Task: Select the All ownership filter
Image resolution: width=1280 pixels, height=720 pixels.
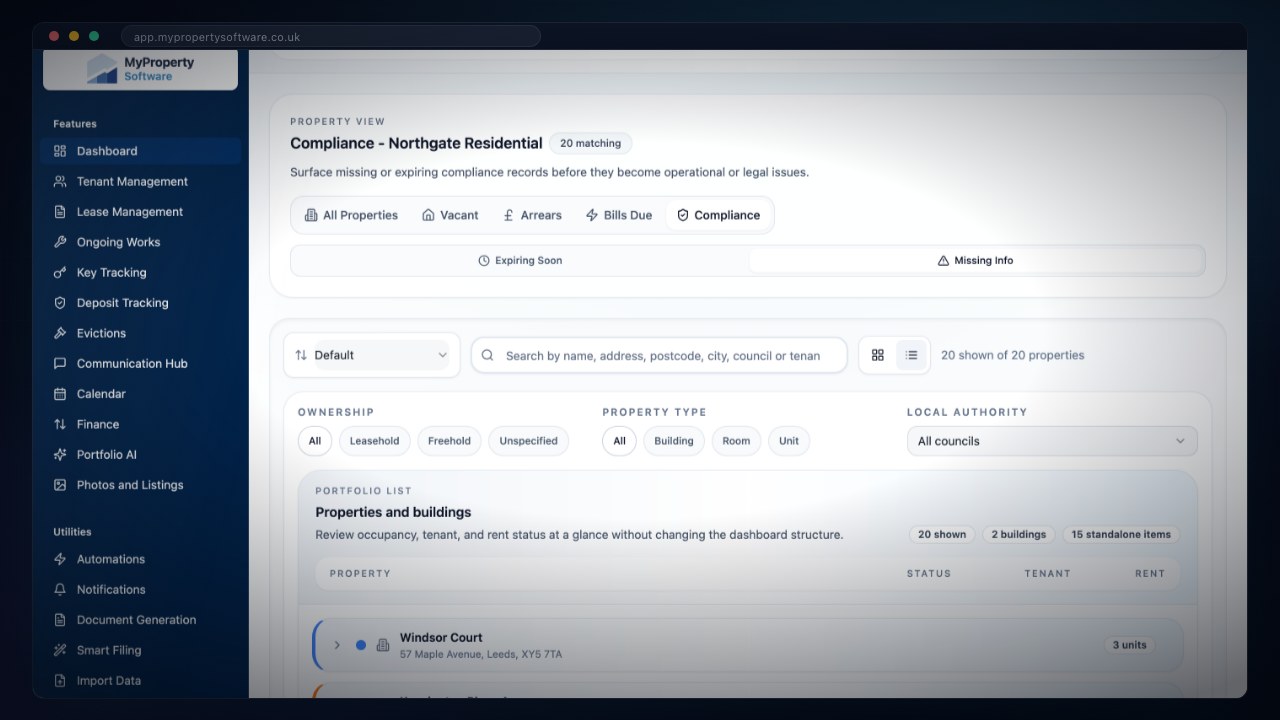Action: (315, 441)
